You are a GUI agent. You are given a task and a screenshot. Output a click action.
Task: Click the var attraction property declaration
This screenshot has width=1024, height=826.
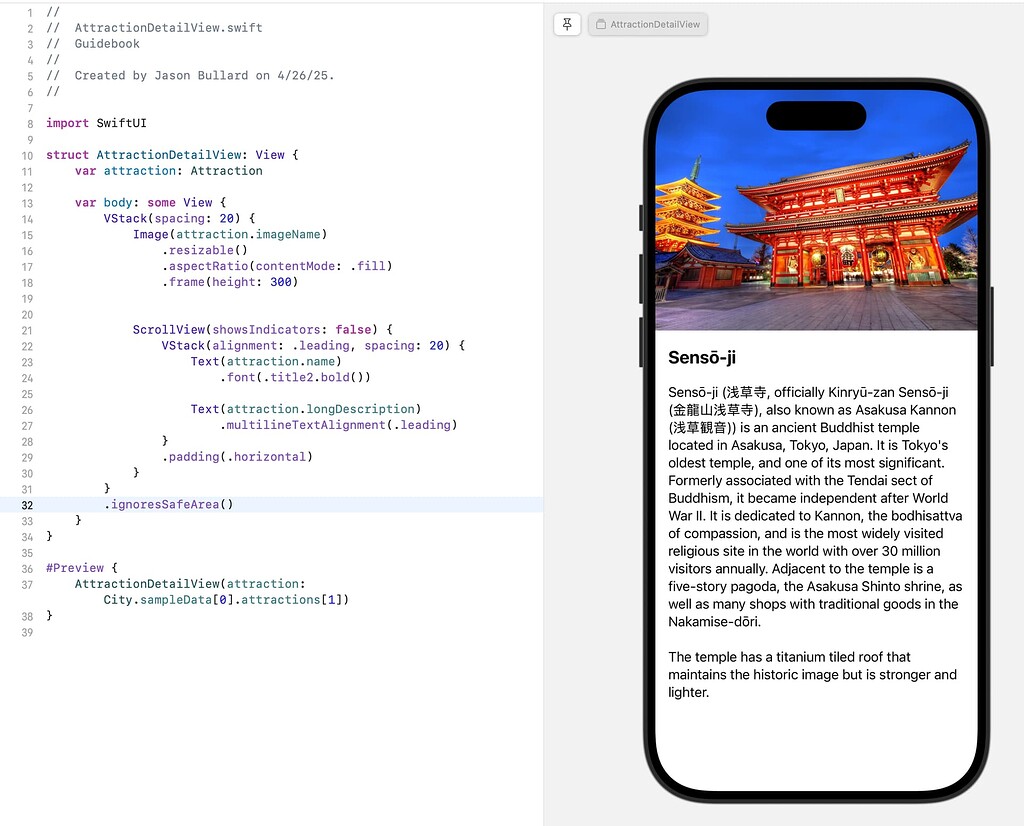coord(168,171)
